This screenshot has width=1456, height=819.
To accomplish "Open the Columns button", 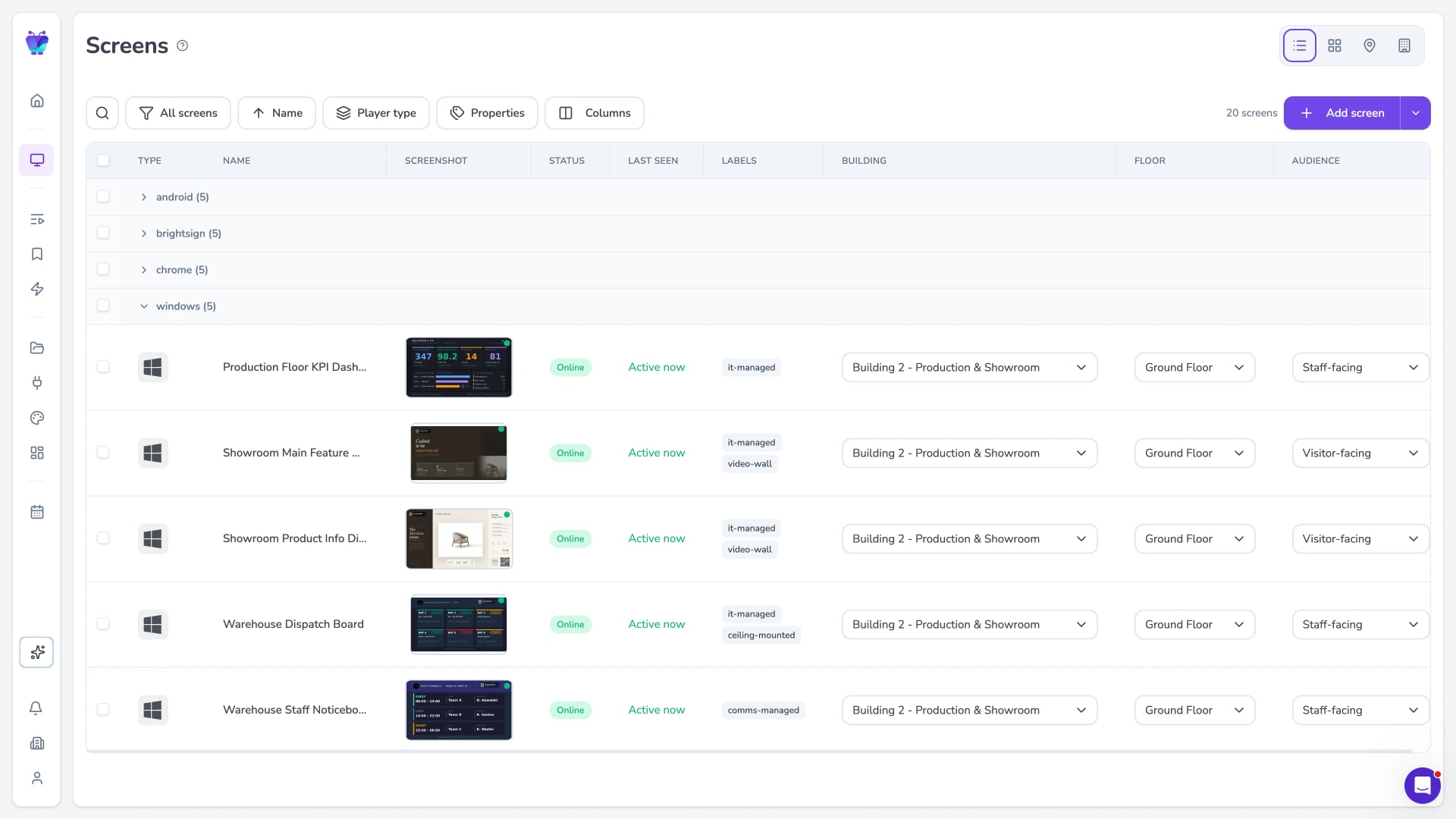I will [x=595, y=113].
